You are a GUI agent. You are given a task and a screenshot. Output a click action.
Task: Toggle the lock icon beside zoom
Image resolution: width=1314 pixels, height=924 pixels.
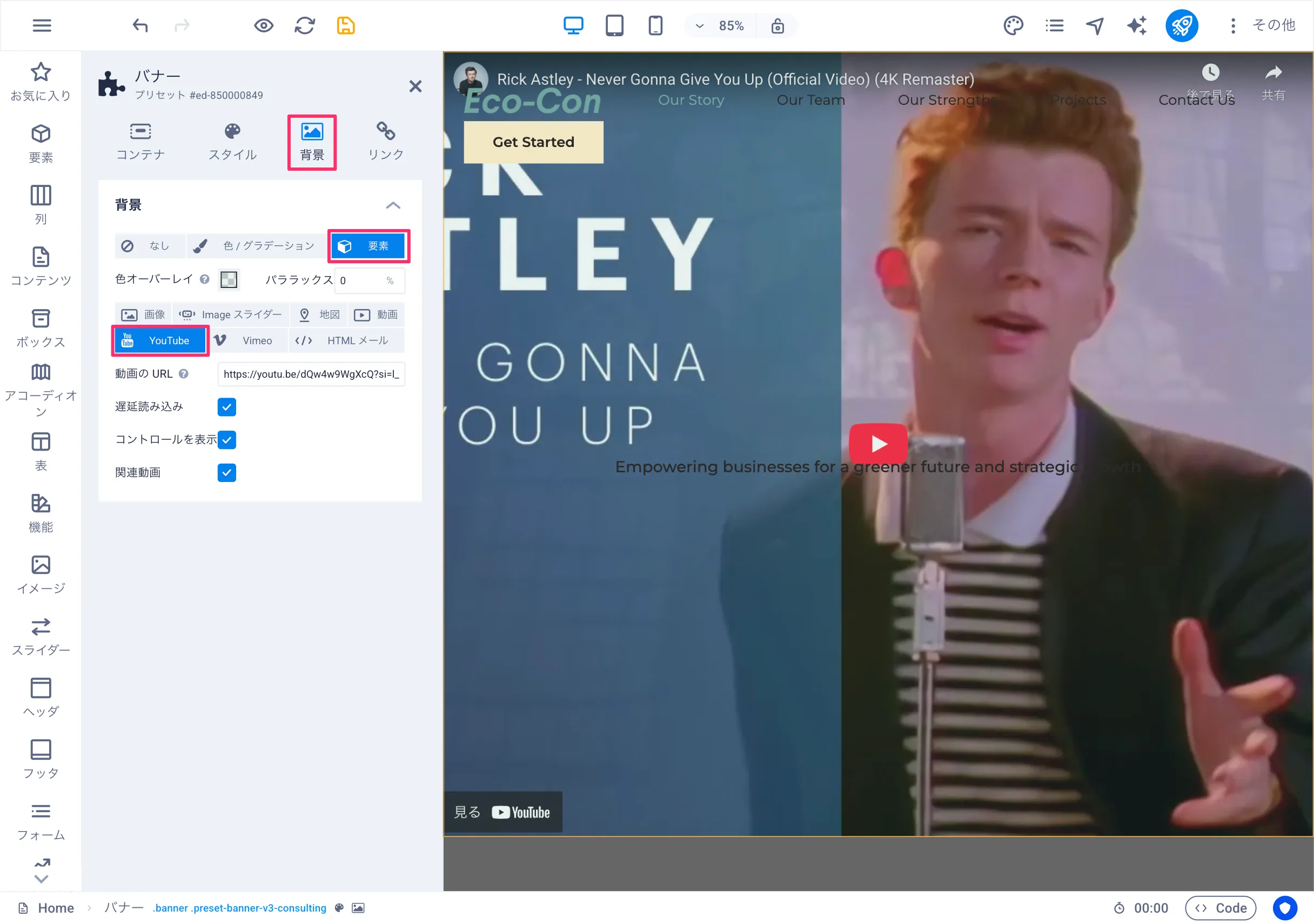coord(777,26)
